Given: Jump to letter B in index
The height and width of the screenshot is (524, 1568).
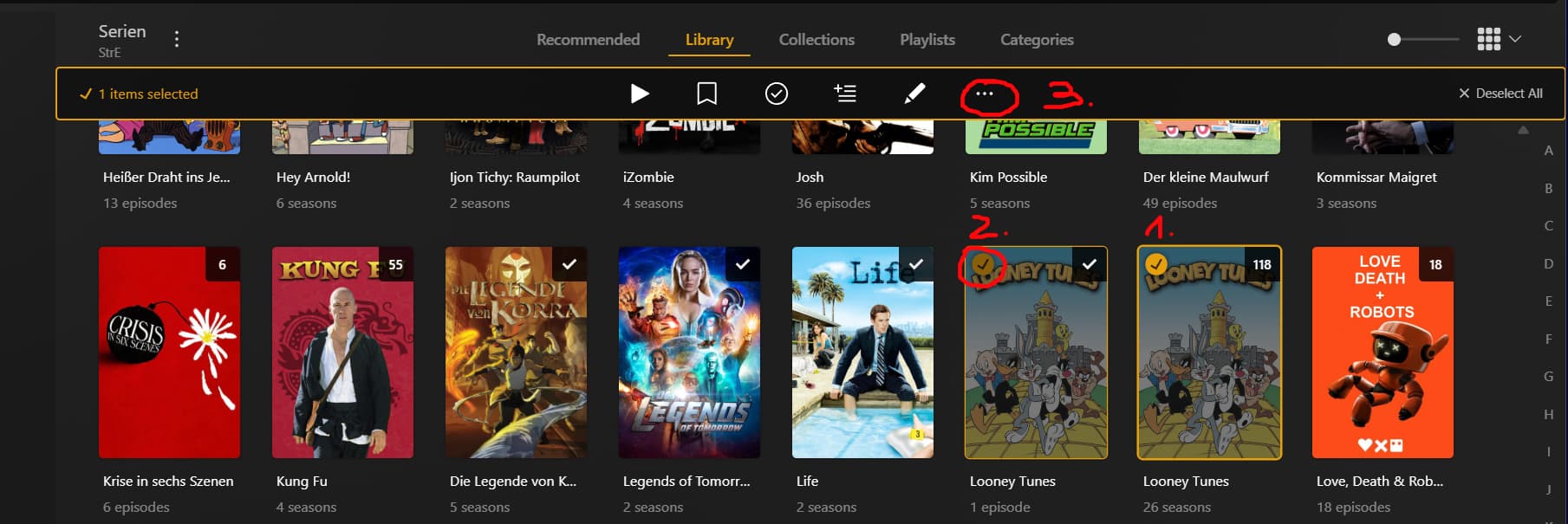Looking at the screenshot, I should pyautogui.click(x=1548, y=188).
